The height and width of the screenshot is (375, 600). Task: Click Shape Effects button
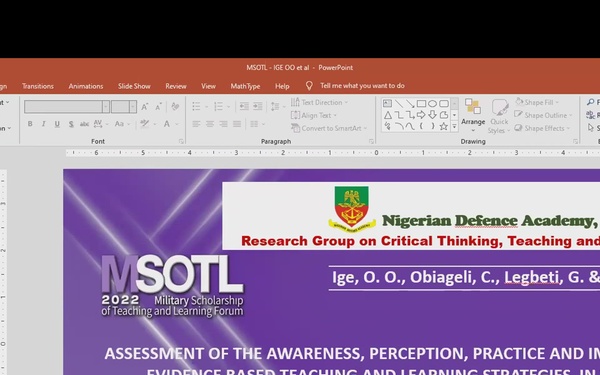(543, 128)
